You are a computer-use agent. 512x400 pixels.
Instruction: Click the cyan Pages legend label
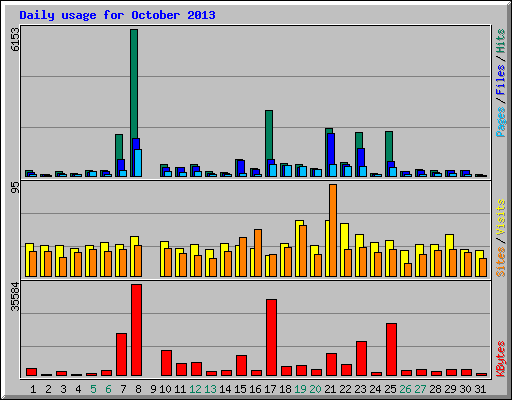500,122
